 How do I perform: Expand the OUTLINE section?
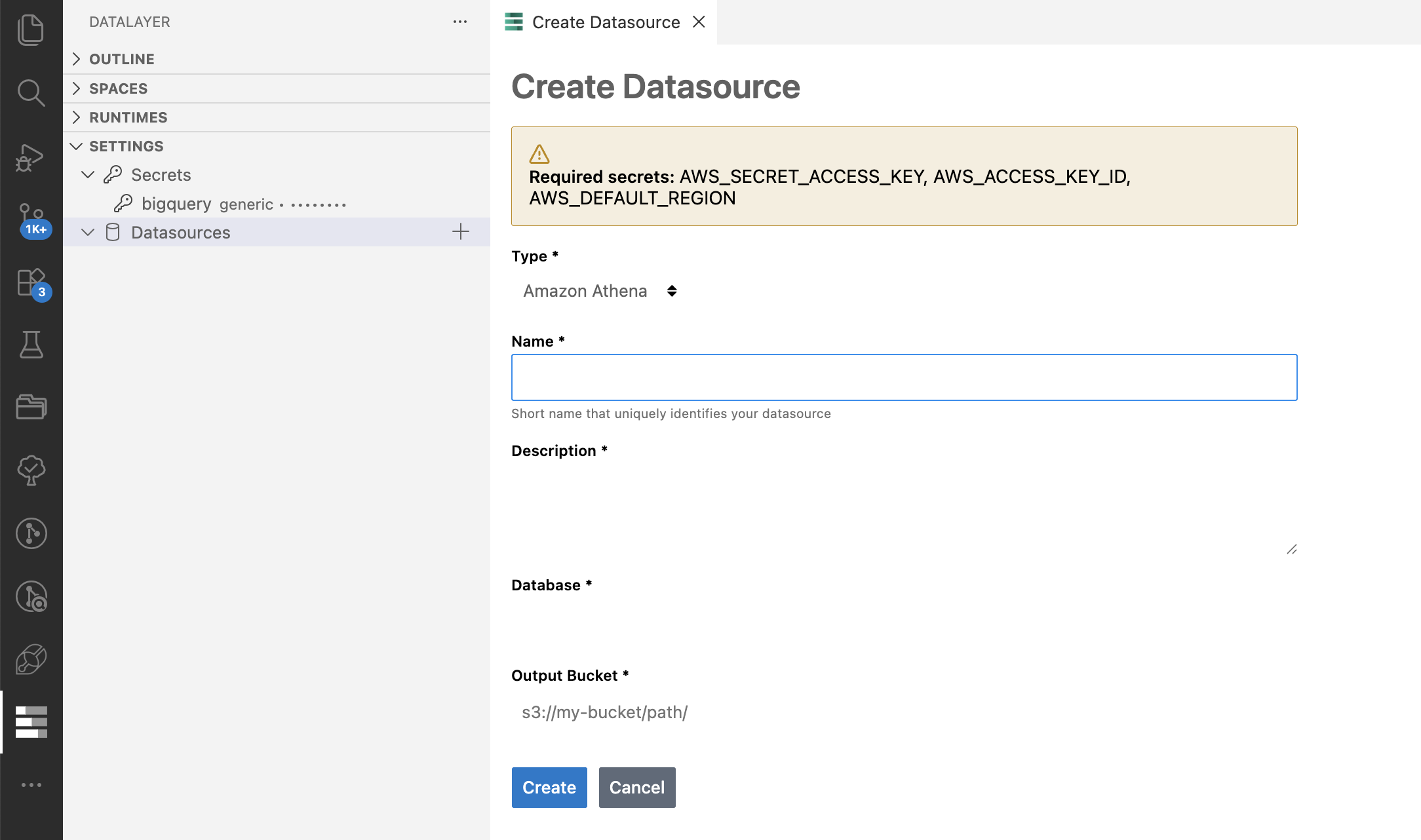pos(122,59)
